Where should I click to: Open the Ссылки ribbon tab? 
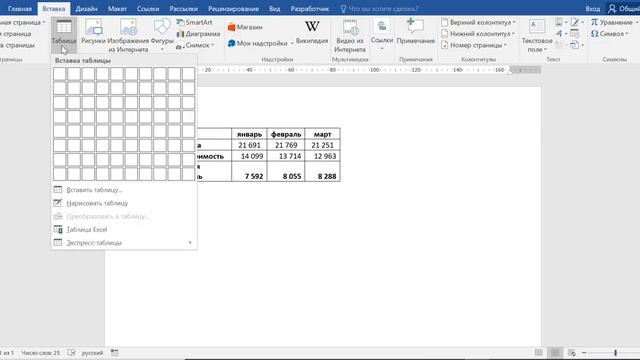pyautogui.click(x=148, y=9)
